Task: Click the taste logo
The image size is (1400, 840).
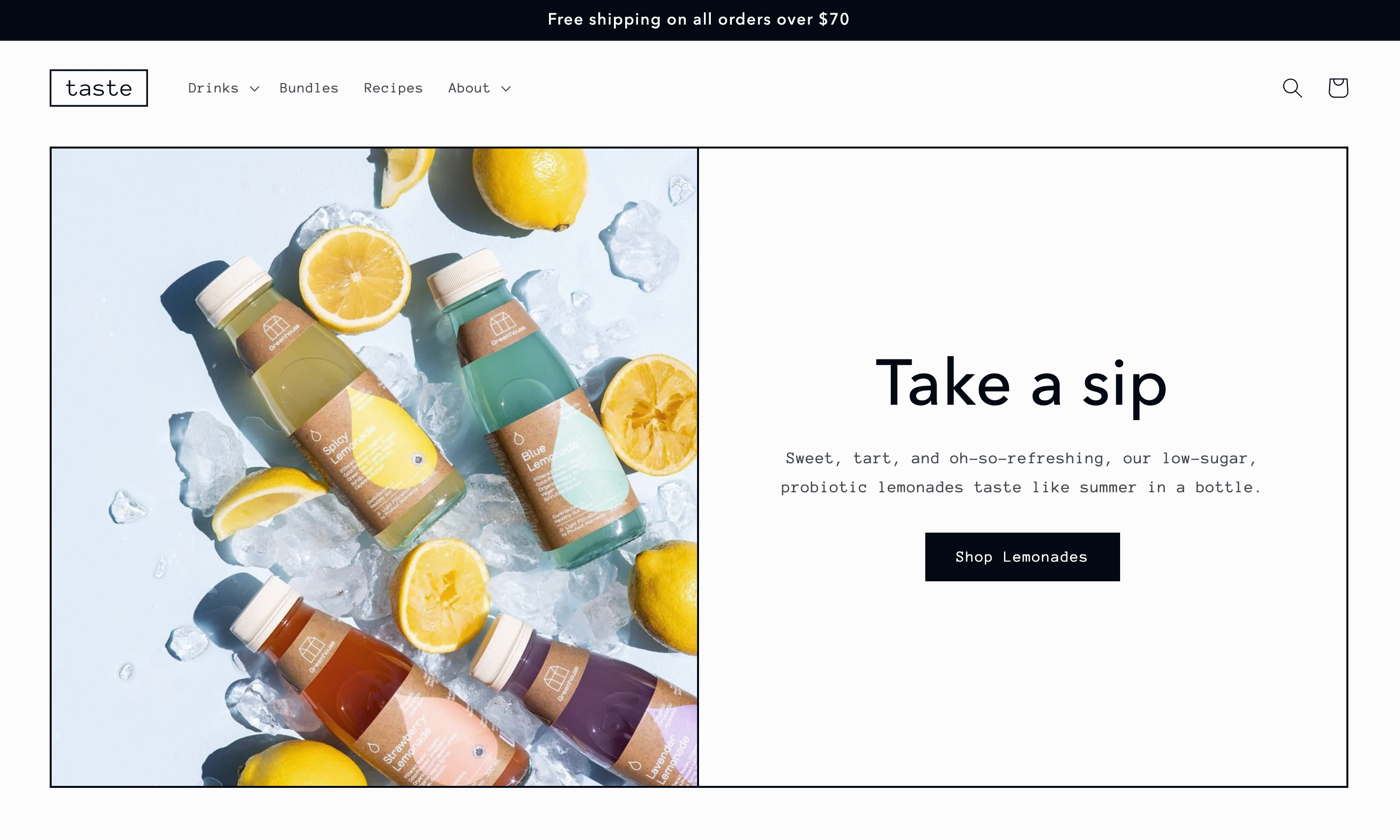Action: tap(99, 88)
